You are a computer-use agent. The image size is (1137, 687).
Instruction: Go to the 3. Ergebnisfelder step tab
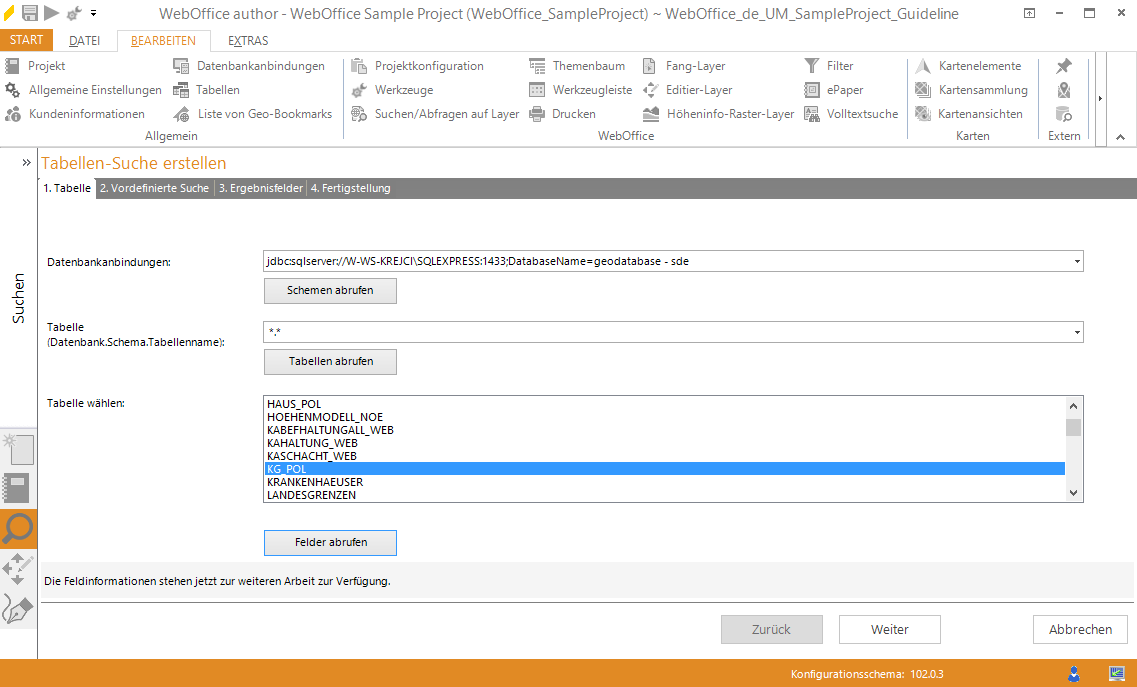pyautogui.click(x=260, y=188)
